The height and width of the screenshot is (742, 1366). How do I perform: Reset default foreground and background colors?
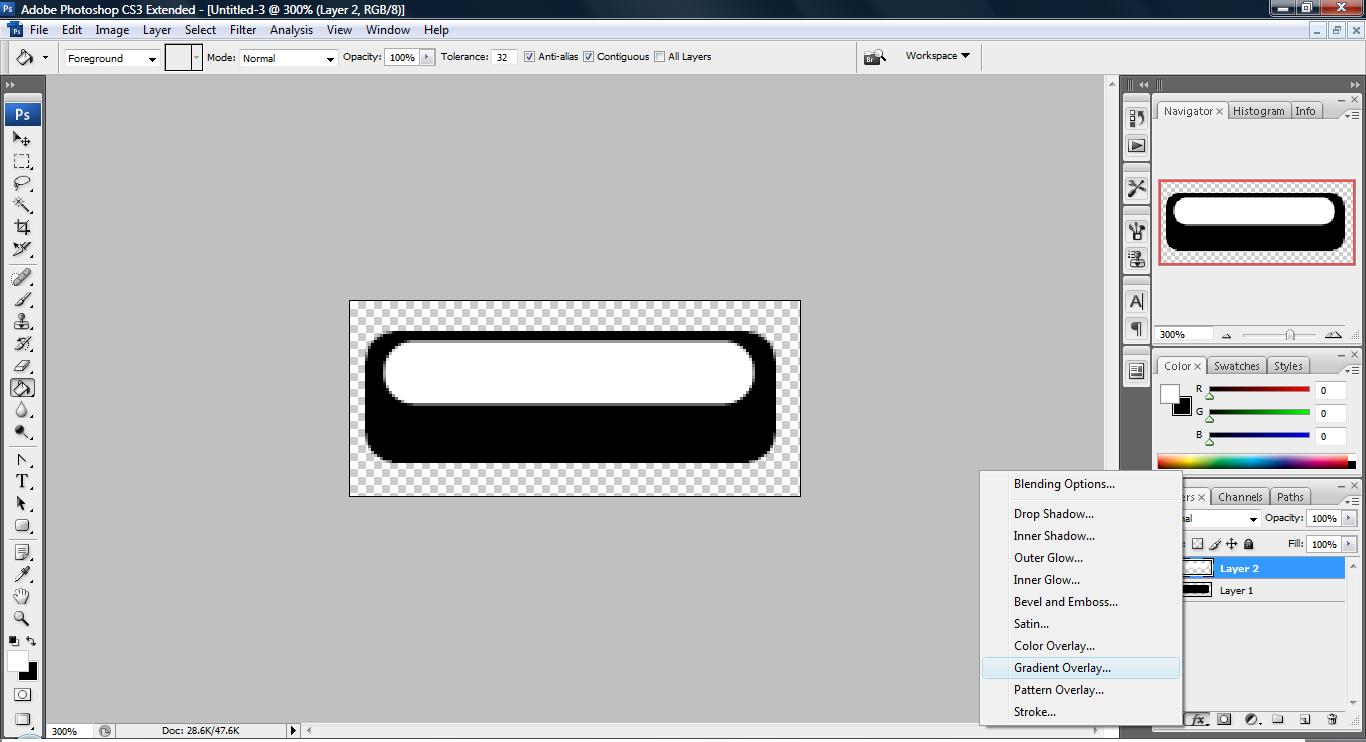point(13,641)
